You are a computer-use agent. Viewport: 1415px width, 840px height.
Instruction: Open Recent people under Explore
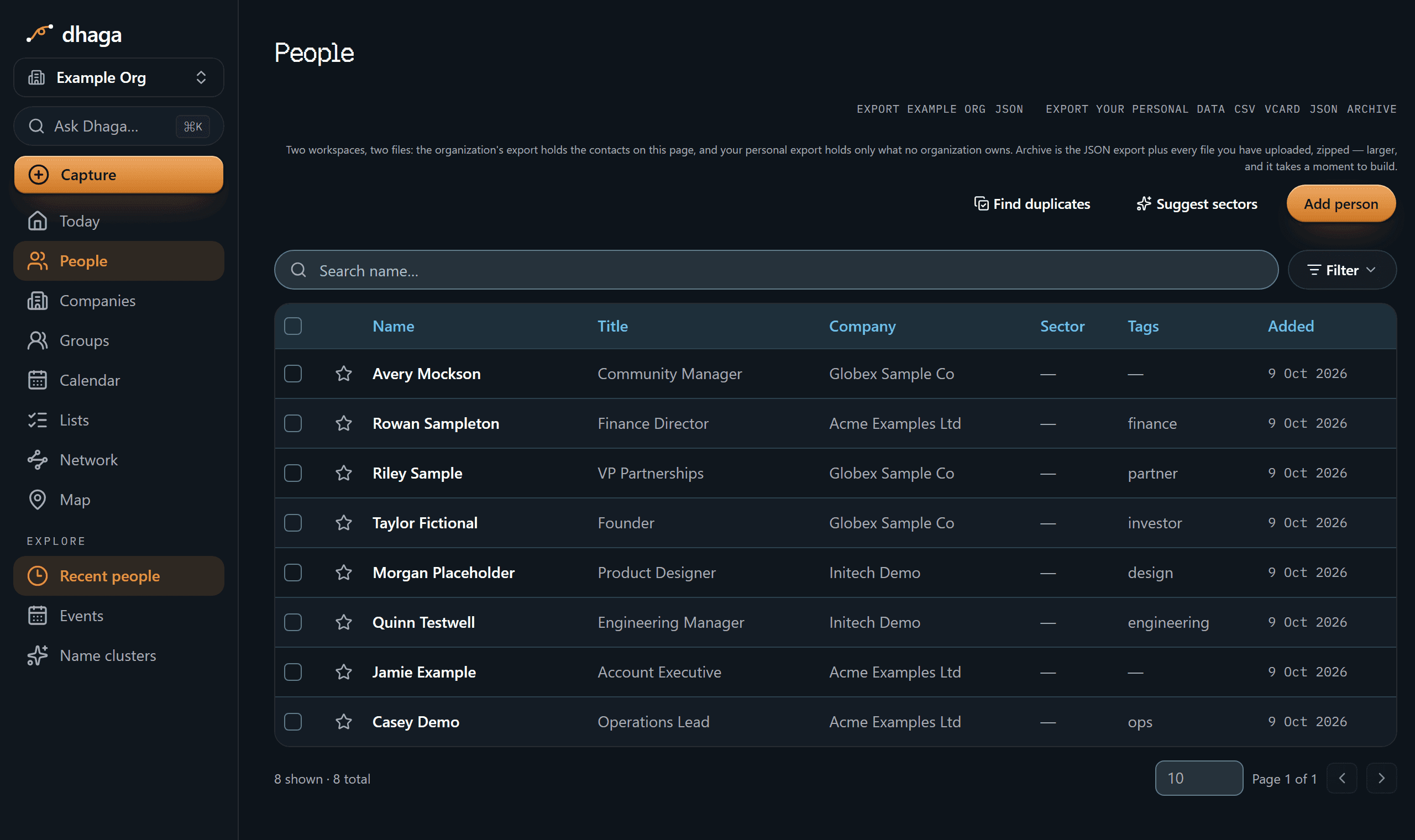point(119,576)
